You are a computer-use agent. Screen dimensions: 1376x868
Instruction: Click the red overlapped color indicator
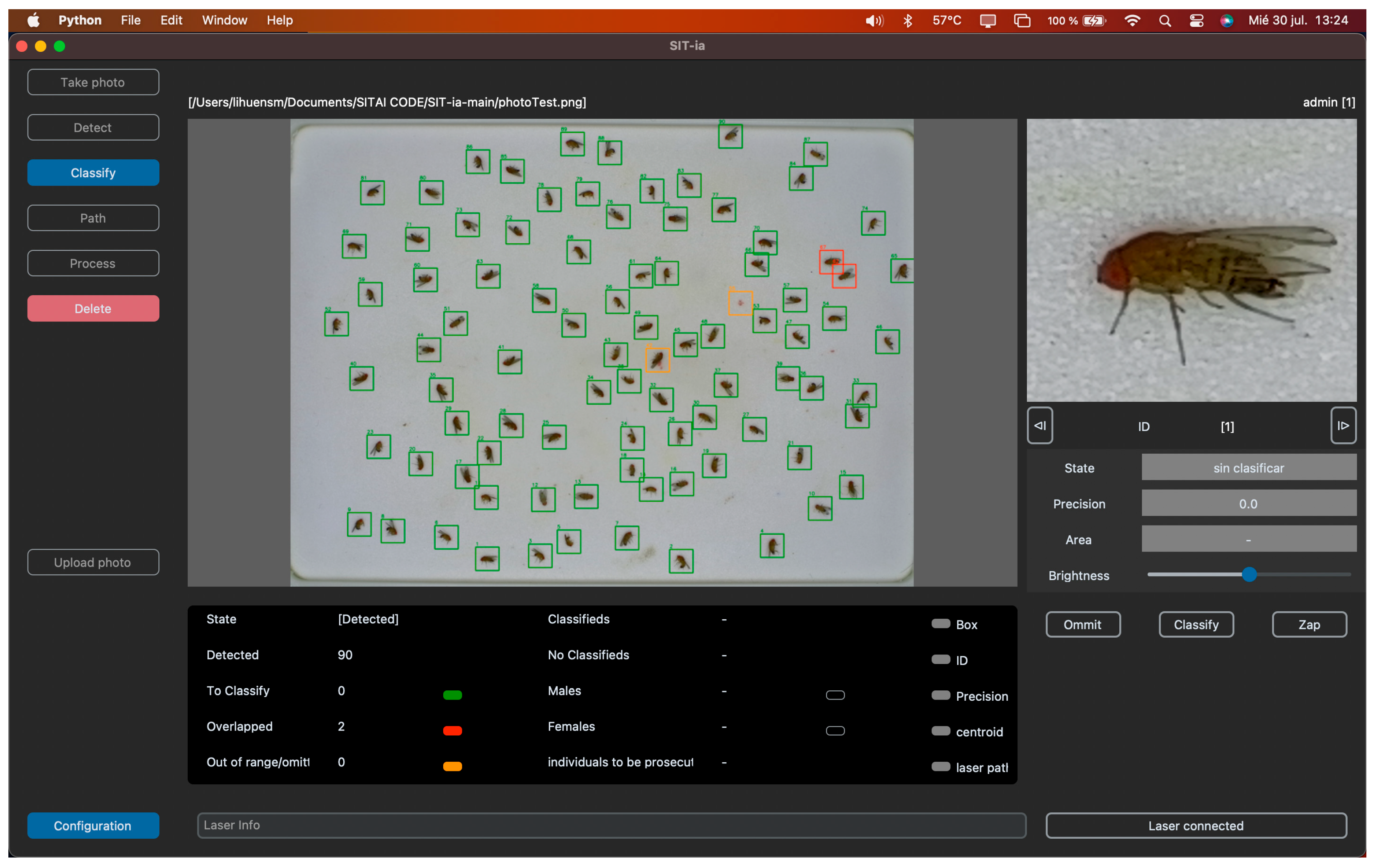[452, 731]
